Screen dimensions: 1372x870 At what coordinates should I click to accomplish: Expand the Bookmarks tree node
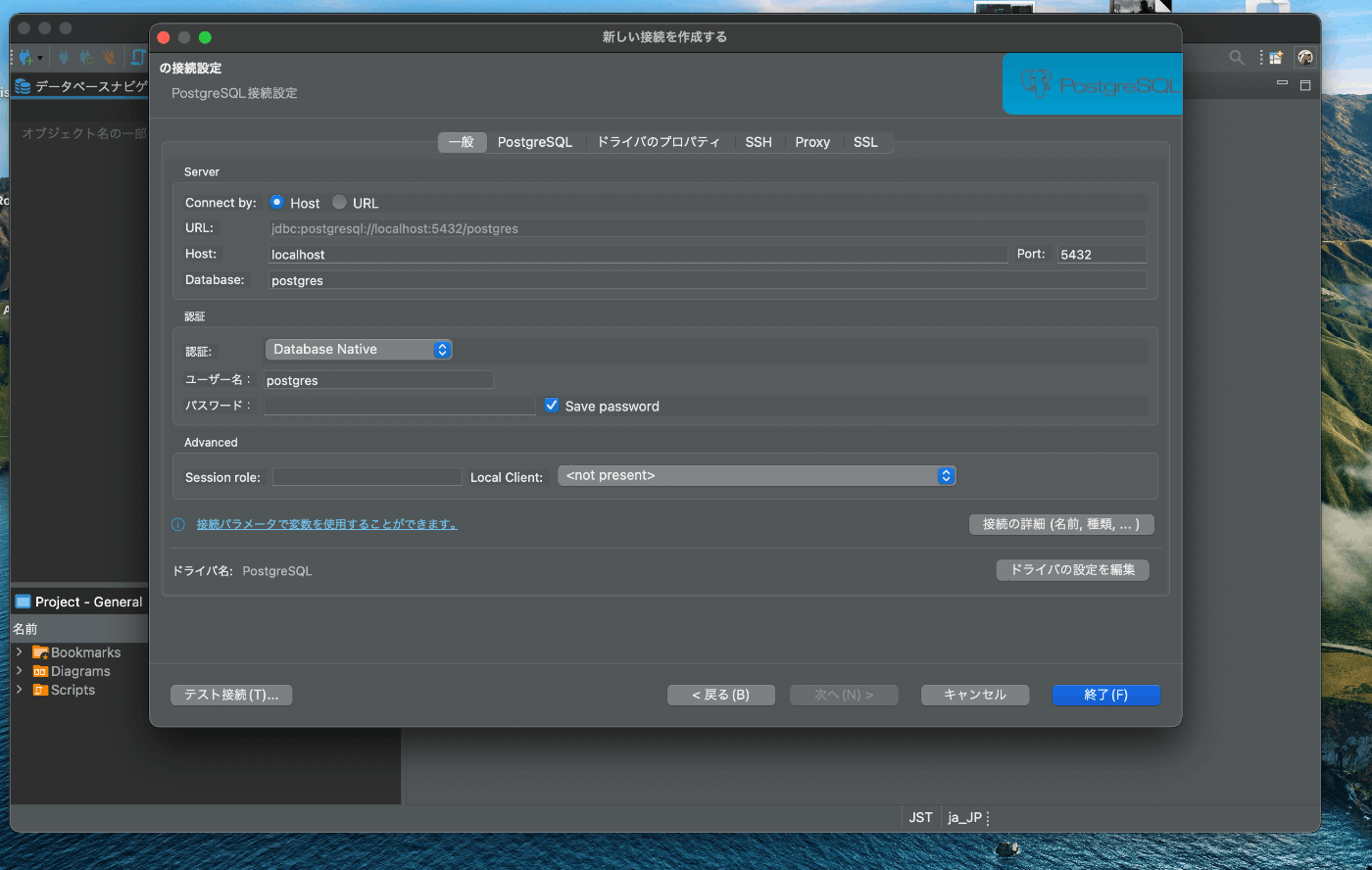tap(20, 652)
